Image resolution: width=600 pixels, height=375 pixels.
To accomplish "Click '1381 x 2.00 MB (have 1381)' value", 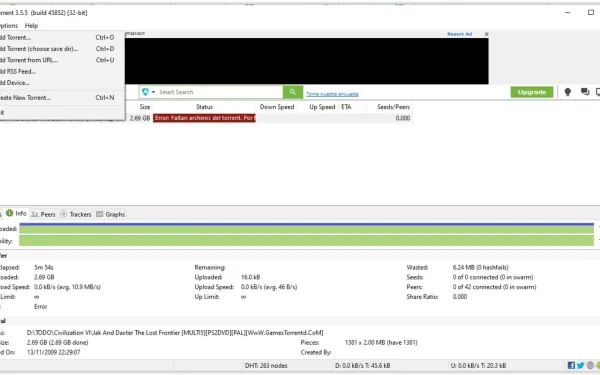I will coord(381,342).
